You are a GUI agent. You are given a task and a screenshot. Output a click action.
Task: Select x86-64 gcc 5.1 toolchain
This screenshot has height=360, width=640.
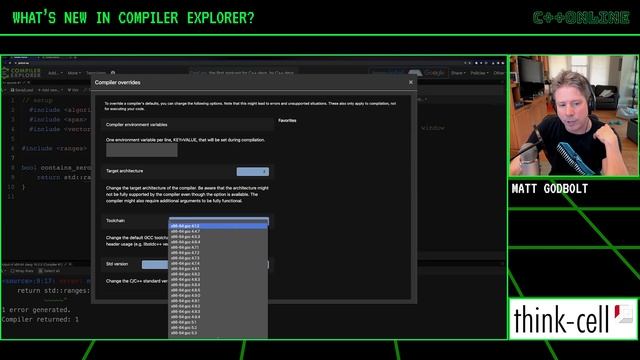click(218, 322)
